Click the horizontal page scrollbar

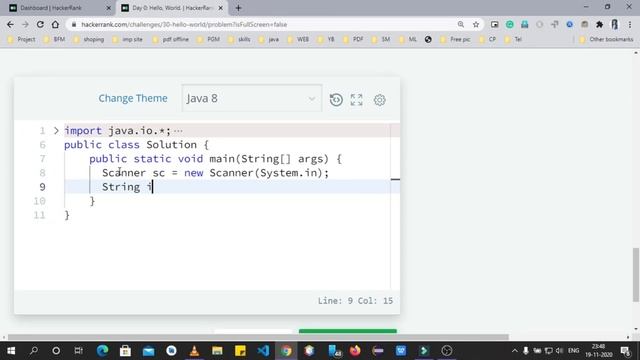tap(258, 337)
